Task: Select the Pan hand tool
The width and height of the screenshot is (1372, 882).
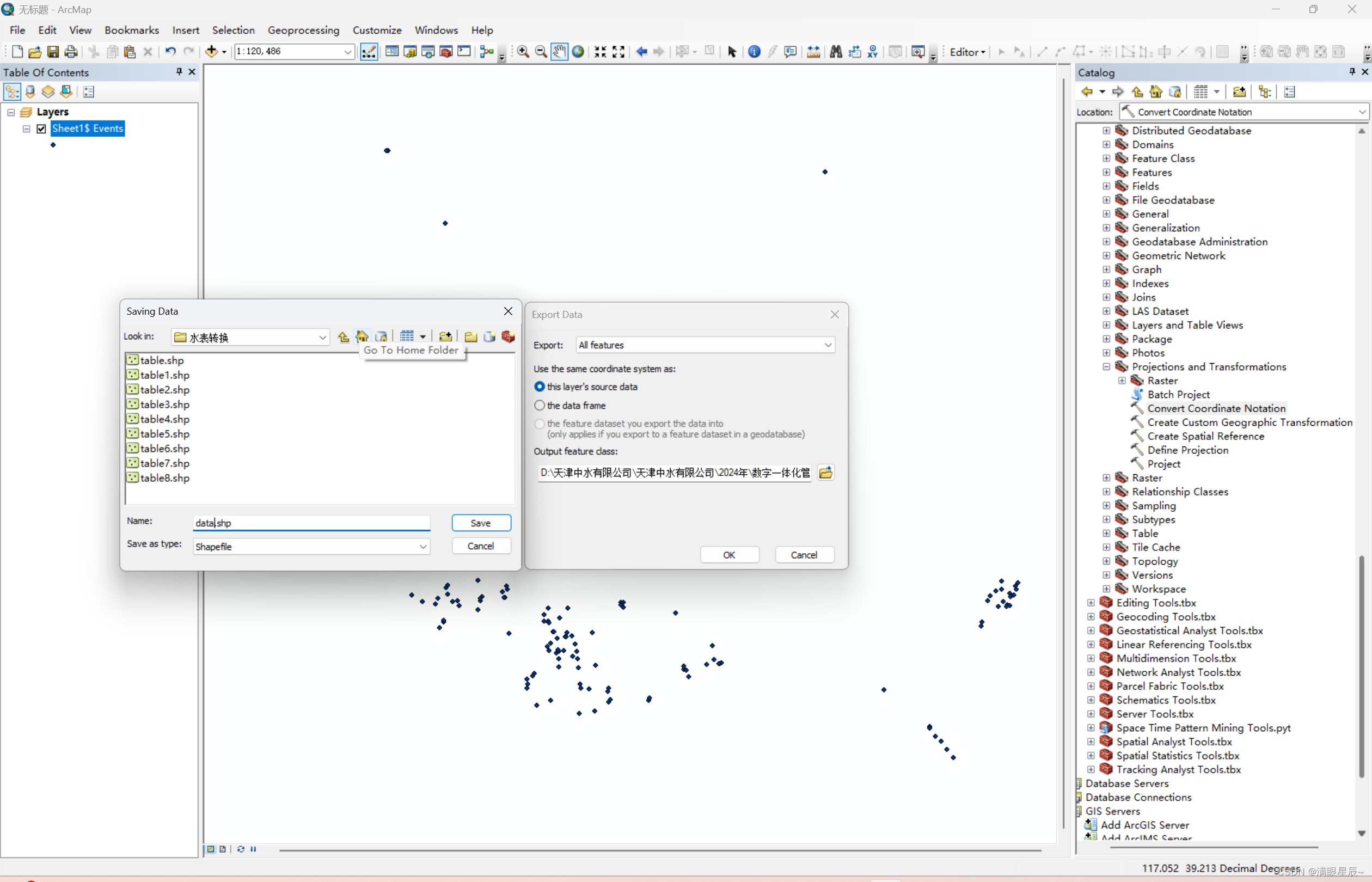Action: pyautogui.click(x=559, y=52)
